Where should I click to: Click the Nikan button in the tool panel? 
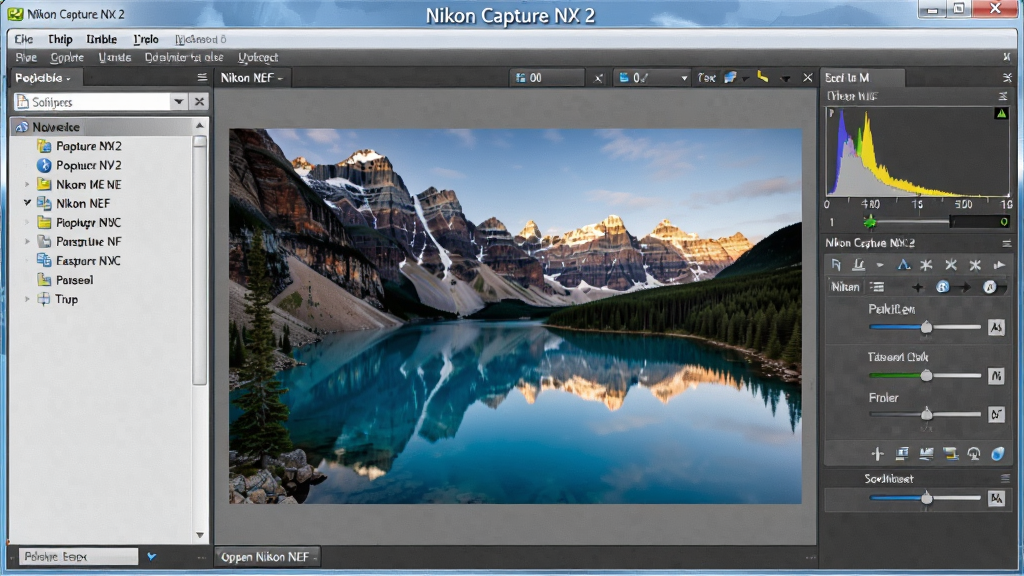tap(845, 287)
